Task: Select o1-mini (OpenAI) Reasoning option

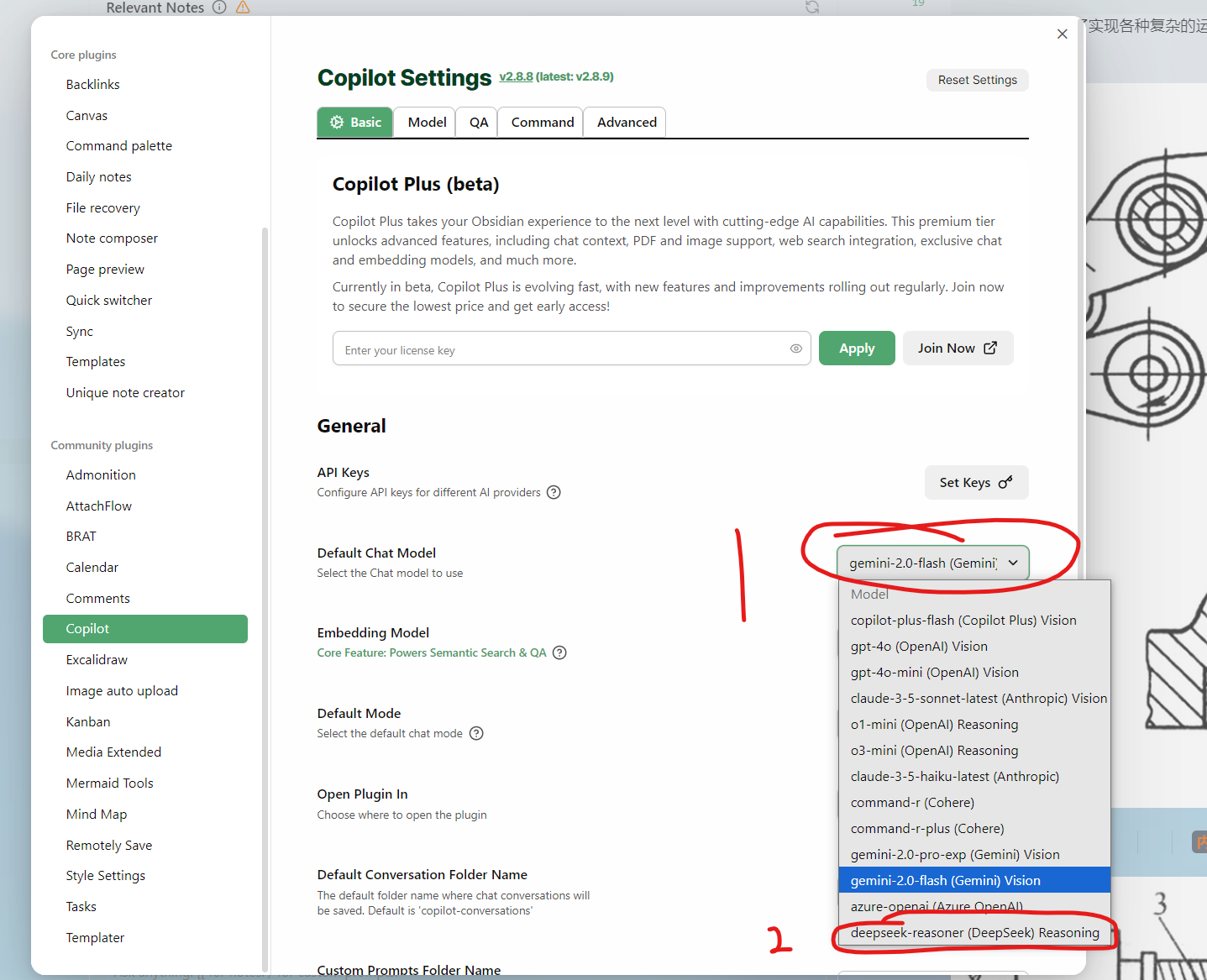Action: (x=974, y=725)
